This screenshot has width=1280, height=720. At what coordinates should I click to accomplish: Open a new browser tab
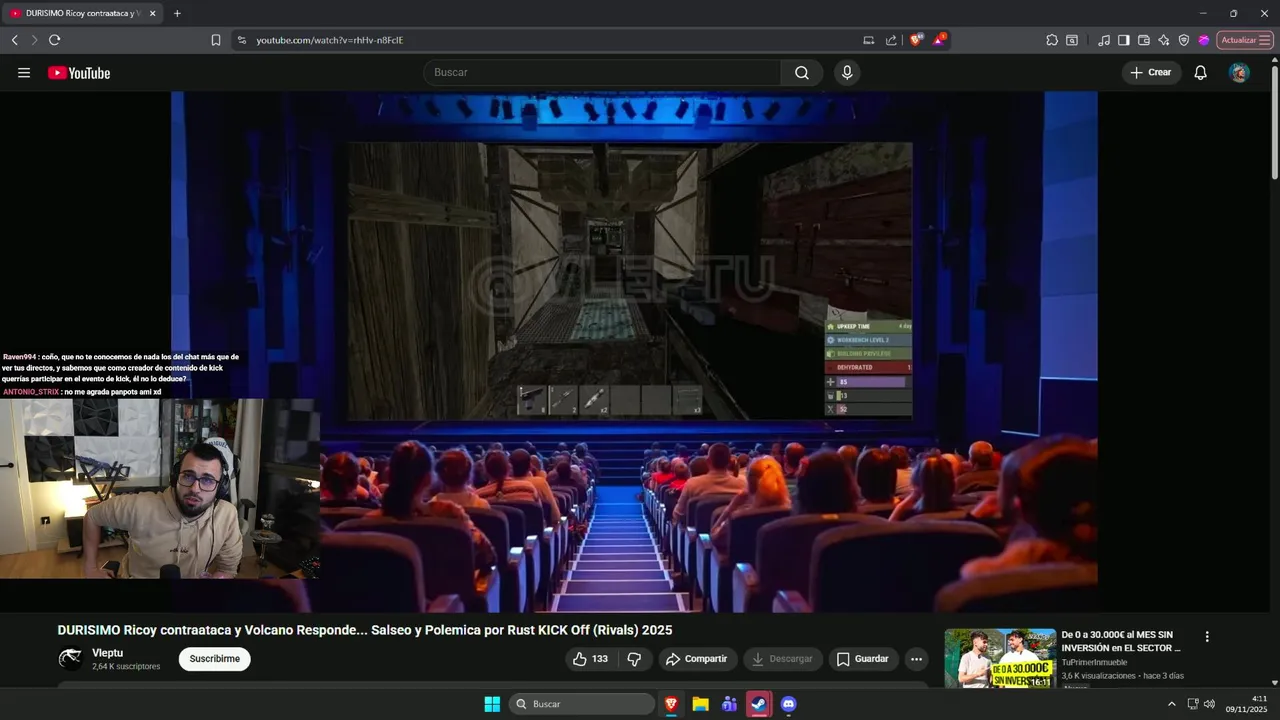point(177,13)
